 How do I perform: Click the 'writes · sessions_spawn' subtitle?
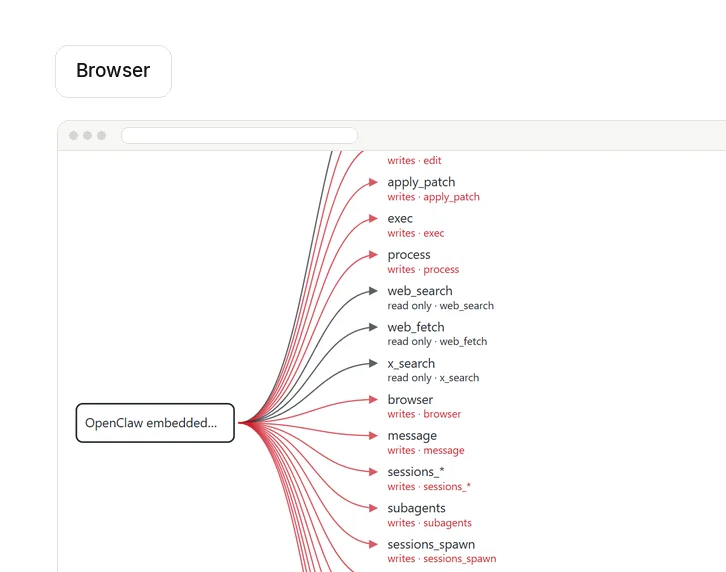coord(442,559)
